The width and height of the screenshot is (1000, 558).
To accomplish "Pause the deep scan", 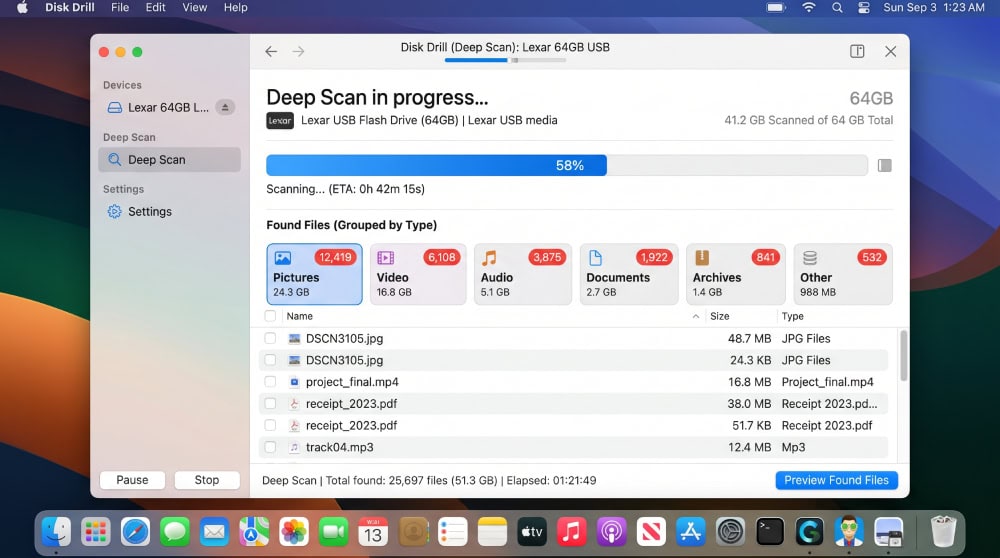I will (x=132, y=480).
